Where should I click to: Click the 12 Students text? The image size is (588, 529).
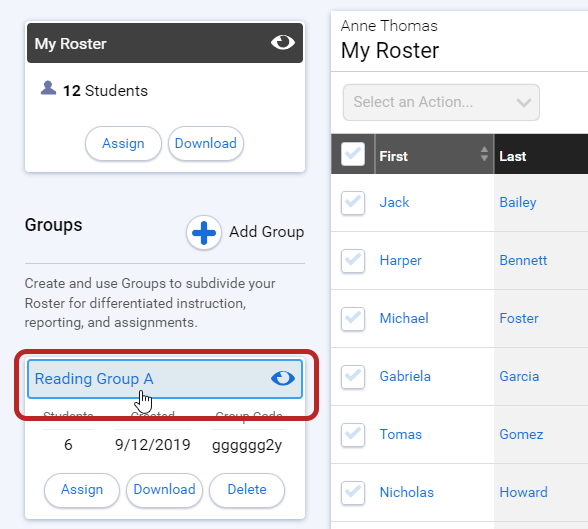pyautogui.click(x=105, y=91)
